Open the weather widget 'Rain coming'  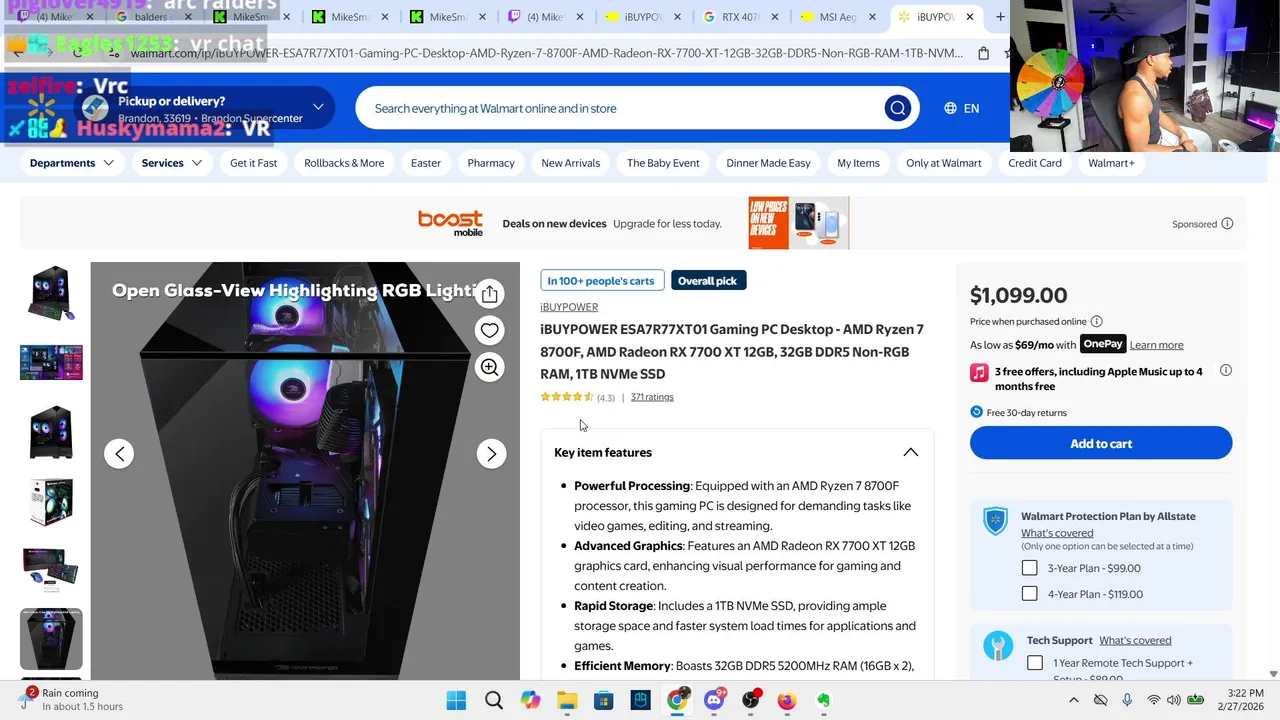pyautogui.click(x=70, y=699)
